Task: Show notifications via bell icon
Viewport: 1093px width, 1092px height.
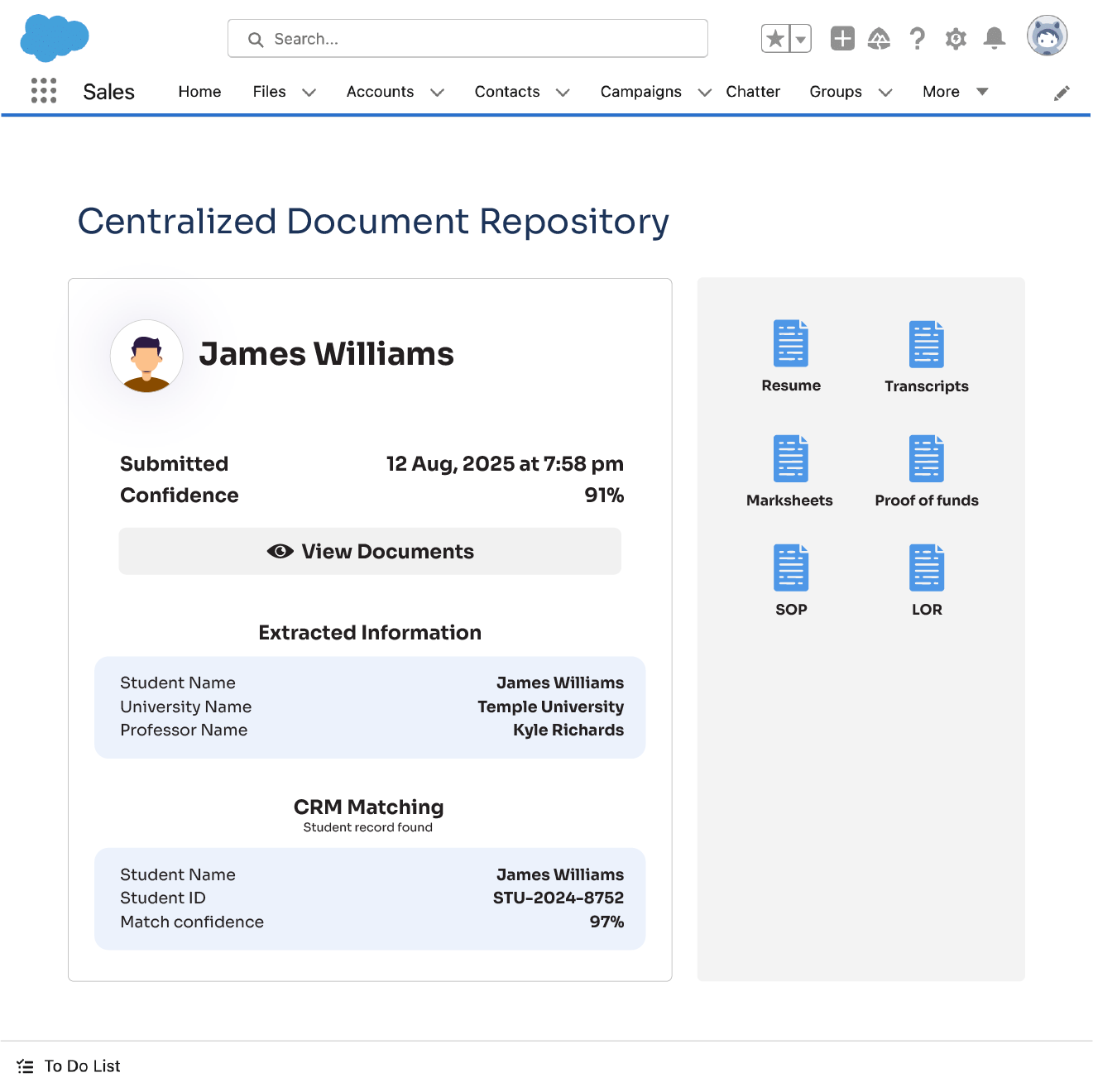Action: (x=995, y=39)
